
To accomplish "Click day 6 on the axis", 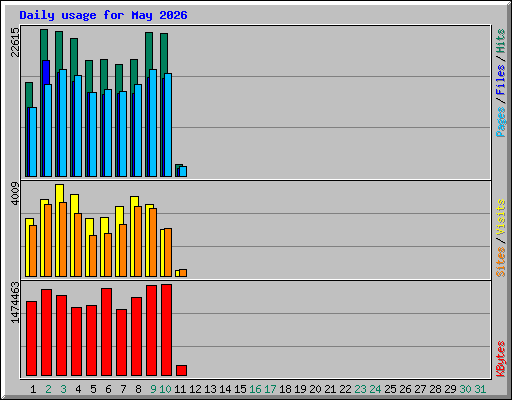I will (x=108, y=389).
